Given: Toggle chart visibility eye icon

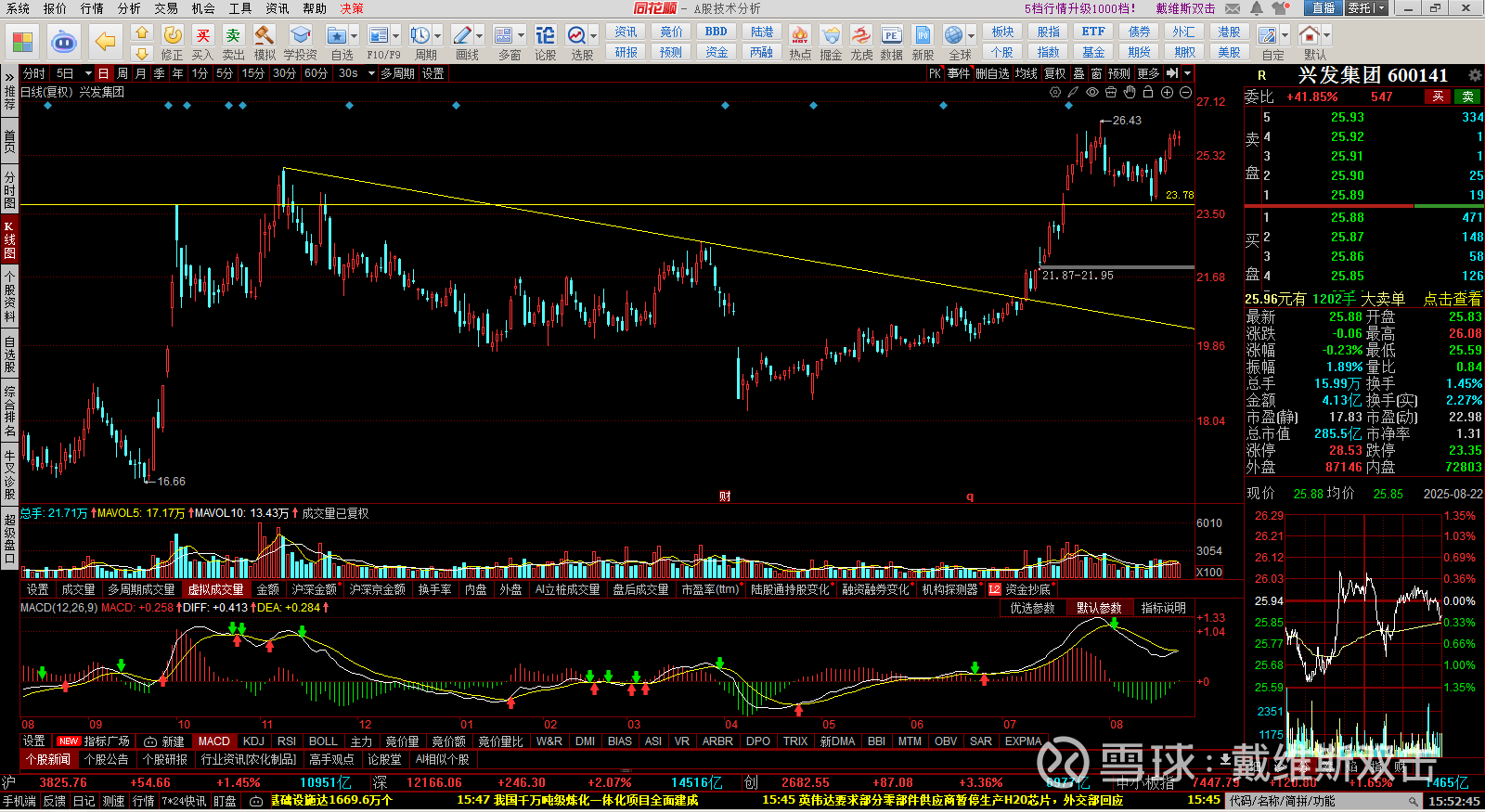Looking at the screenshot, I should (1092, 92).
